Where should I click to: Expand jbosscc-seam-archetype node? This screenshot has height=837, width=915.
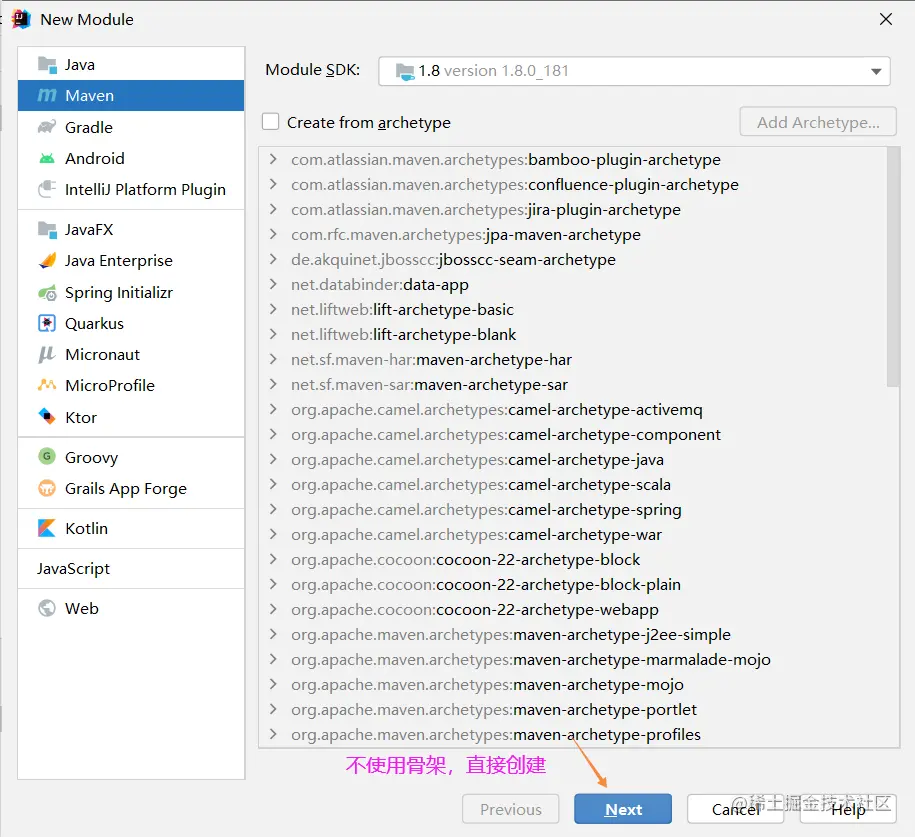click(x=273, y=259)
